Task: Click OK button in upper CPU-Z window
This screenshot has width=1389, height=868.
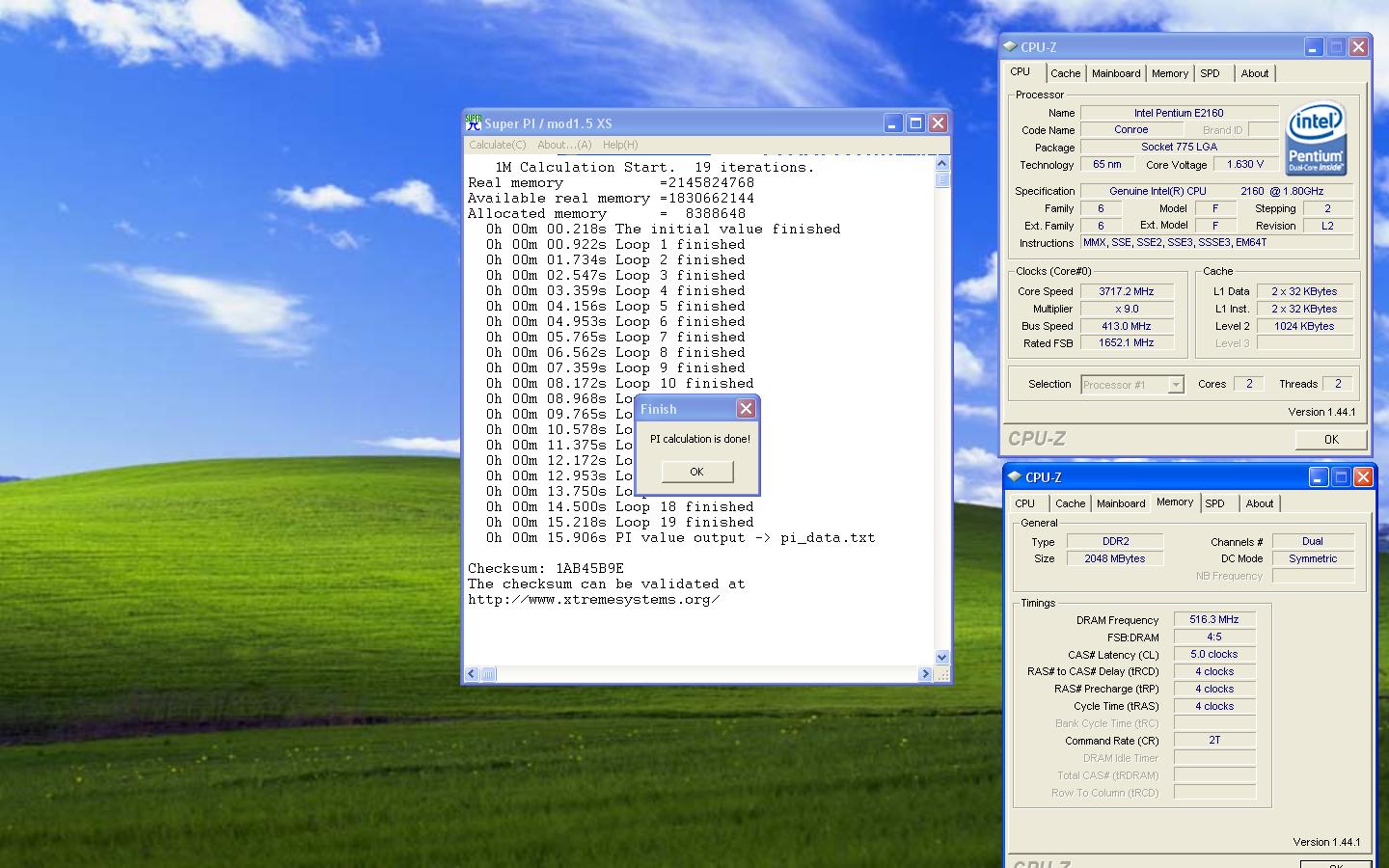Action: [1331, 439]
